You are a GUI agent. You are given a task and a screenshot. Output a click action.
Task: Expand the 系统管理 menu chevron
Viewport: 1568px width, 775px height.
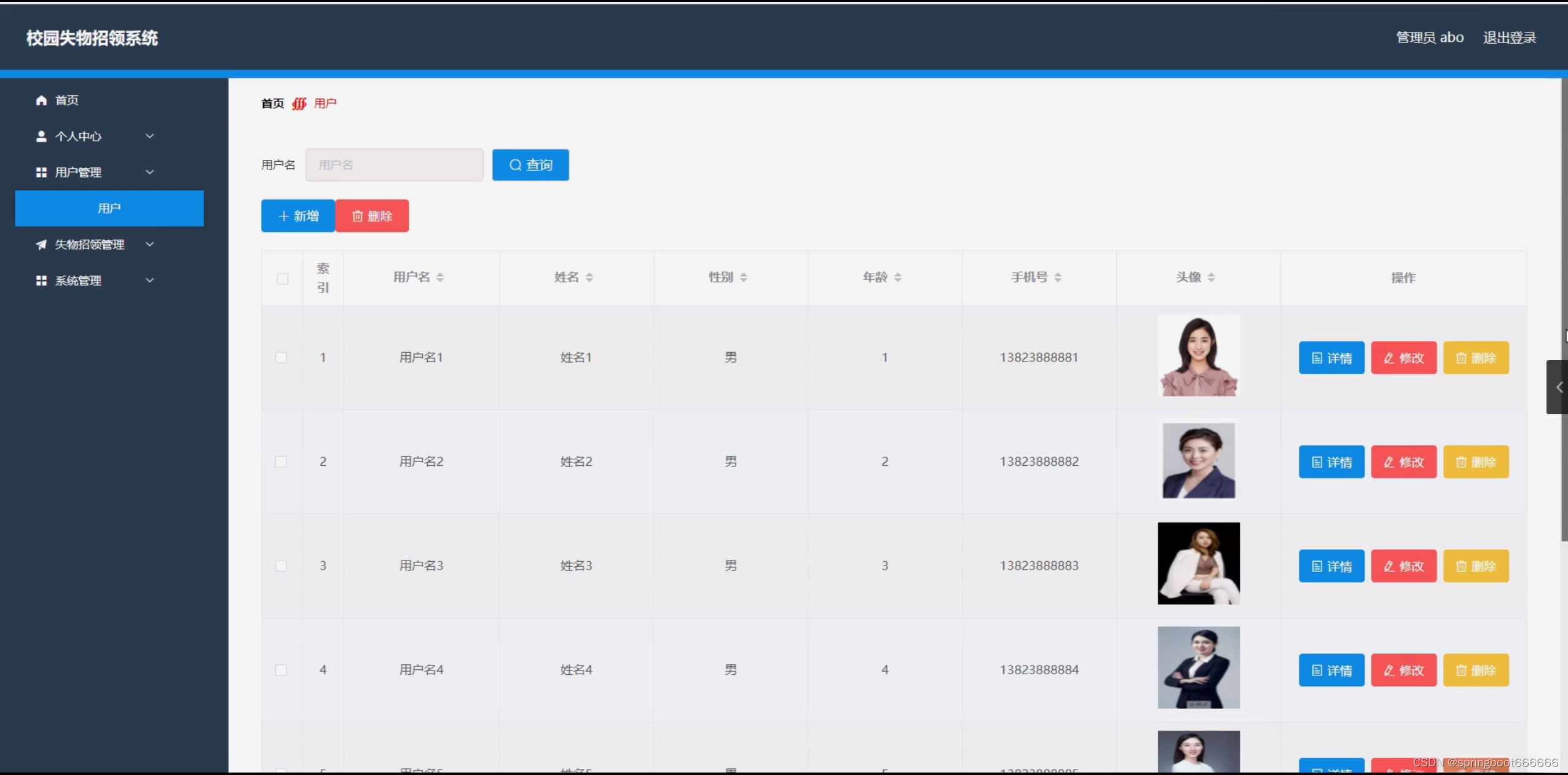149,281
